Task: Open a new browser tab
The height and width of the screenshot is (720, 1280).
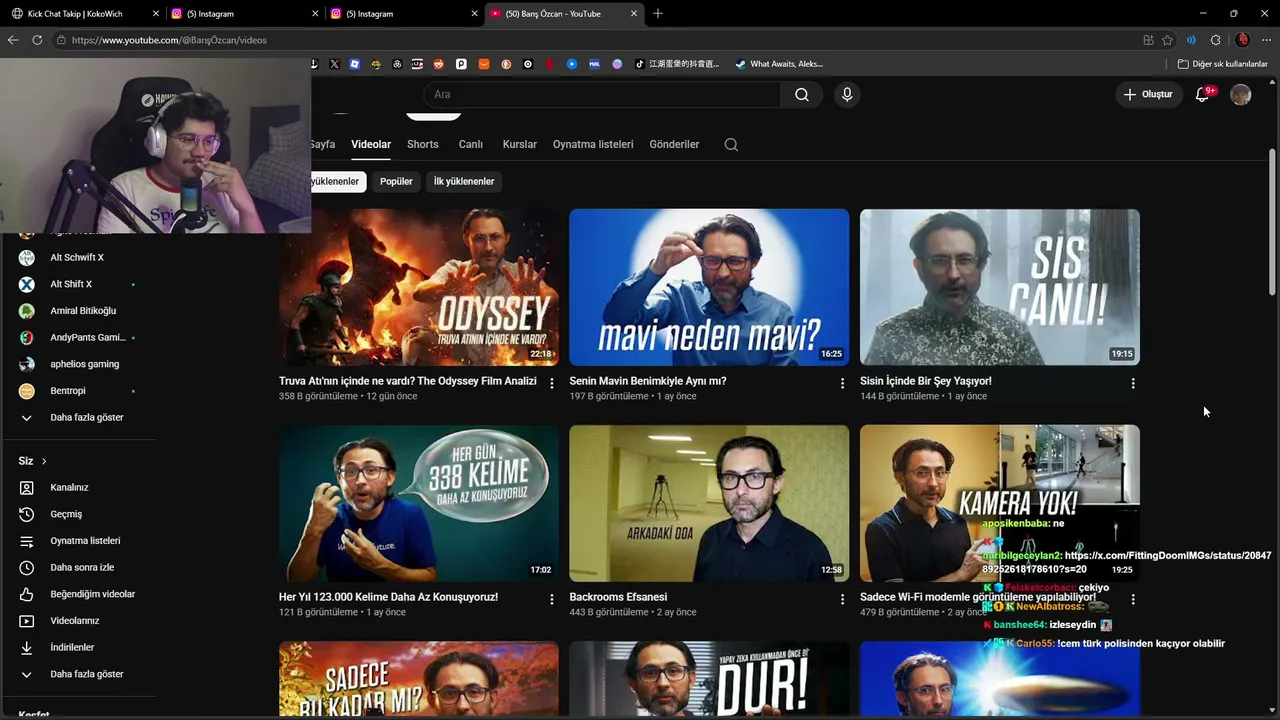Action: (x=658, y=14)
